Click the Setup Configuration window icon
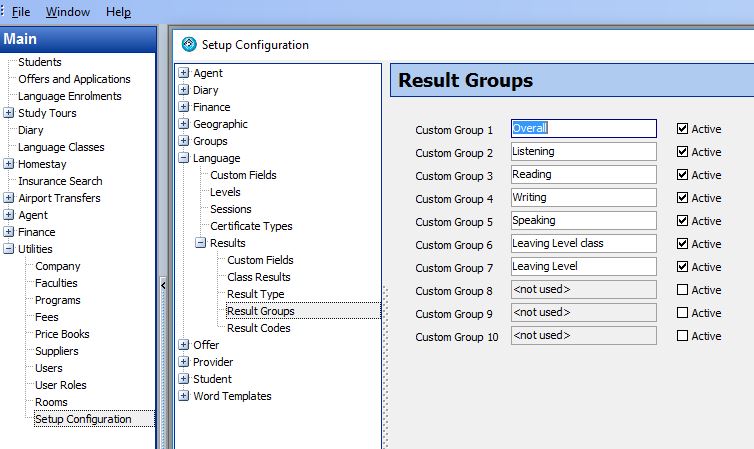 click(187, 44)
